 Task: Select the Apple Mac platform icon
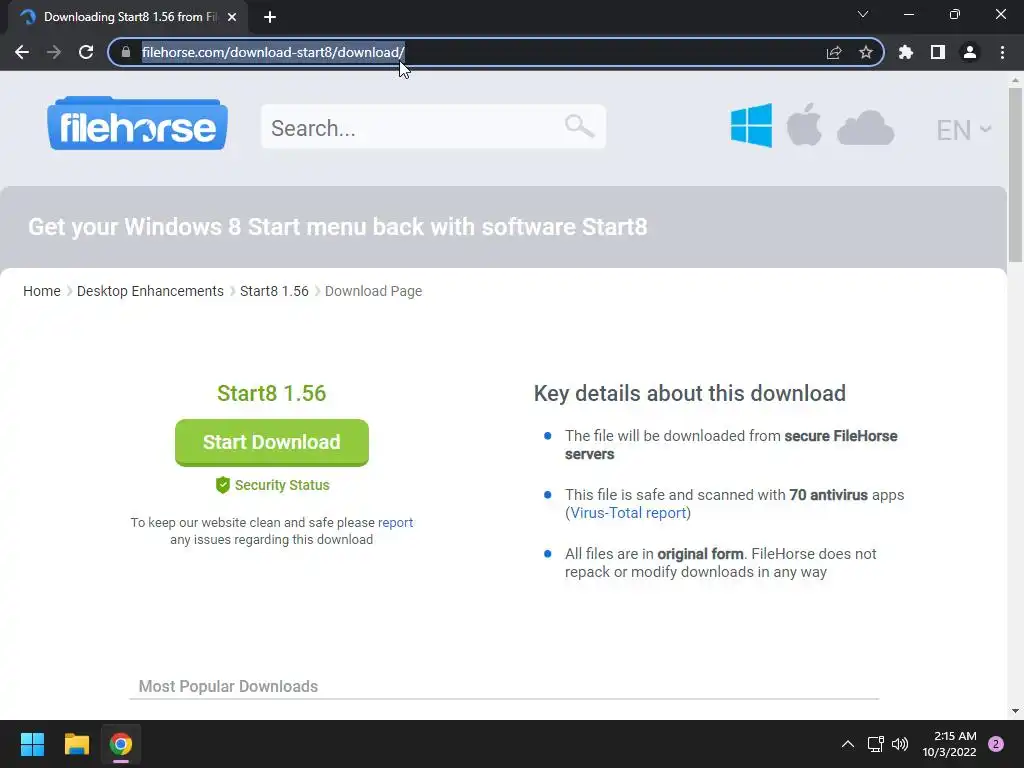(x=804, y=124)
